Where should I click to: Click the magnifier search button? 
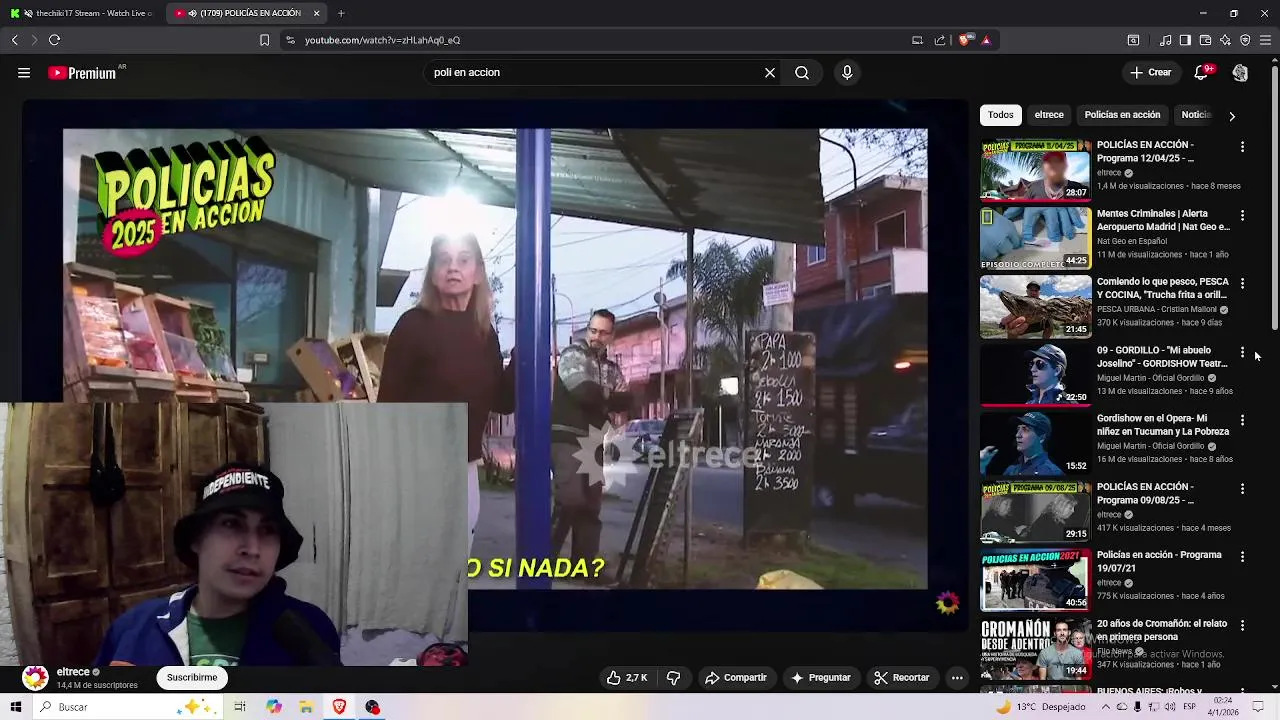point(802,72)
